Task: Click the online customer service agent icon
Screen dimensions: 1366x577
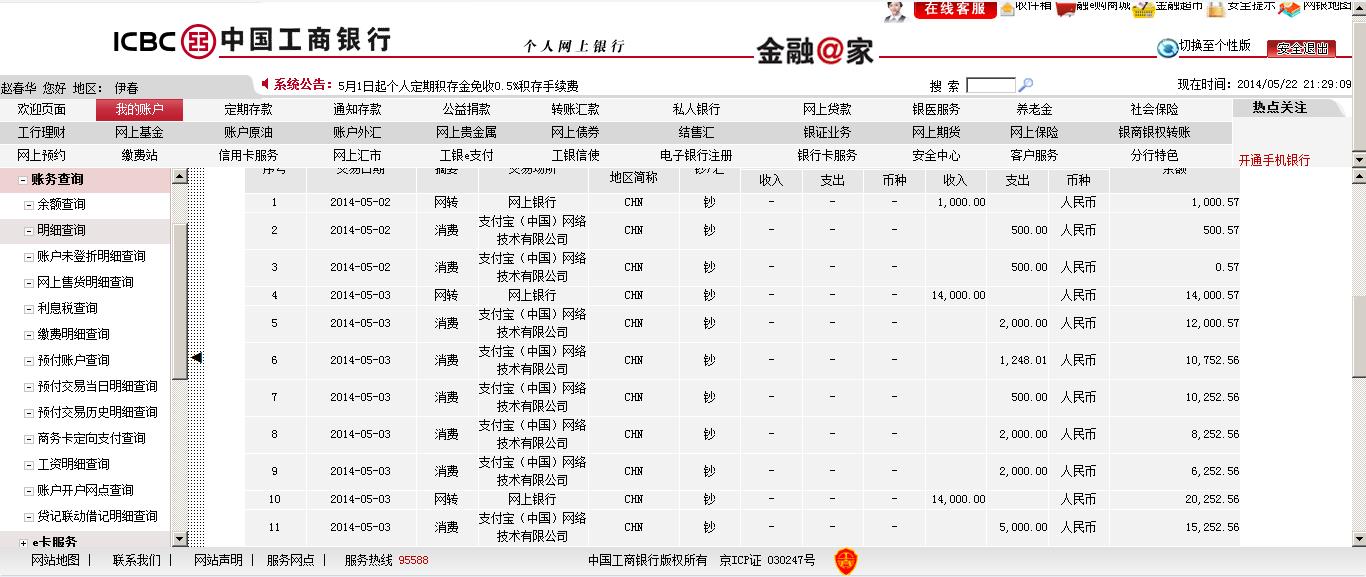Action: point(895,10)
